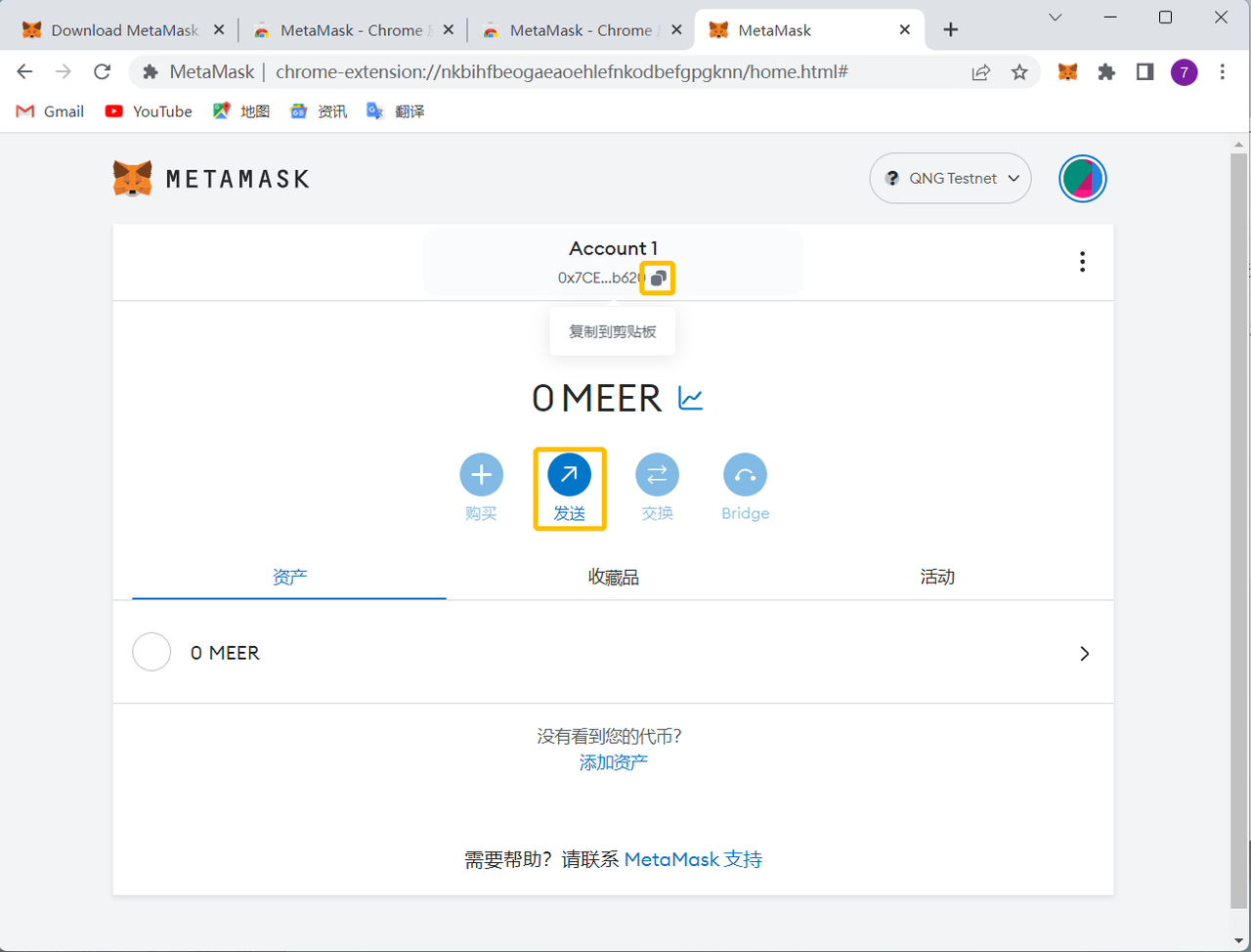Switch to the 收藏品 tab
Screen dimensions: 1251x952
click(614, 577)
